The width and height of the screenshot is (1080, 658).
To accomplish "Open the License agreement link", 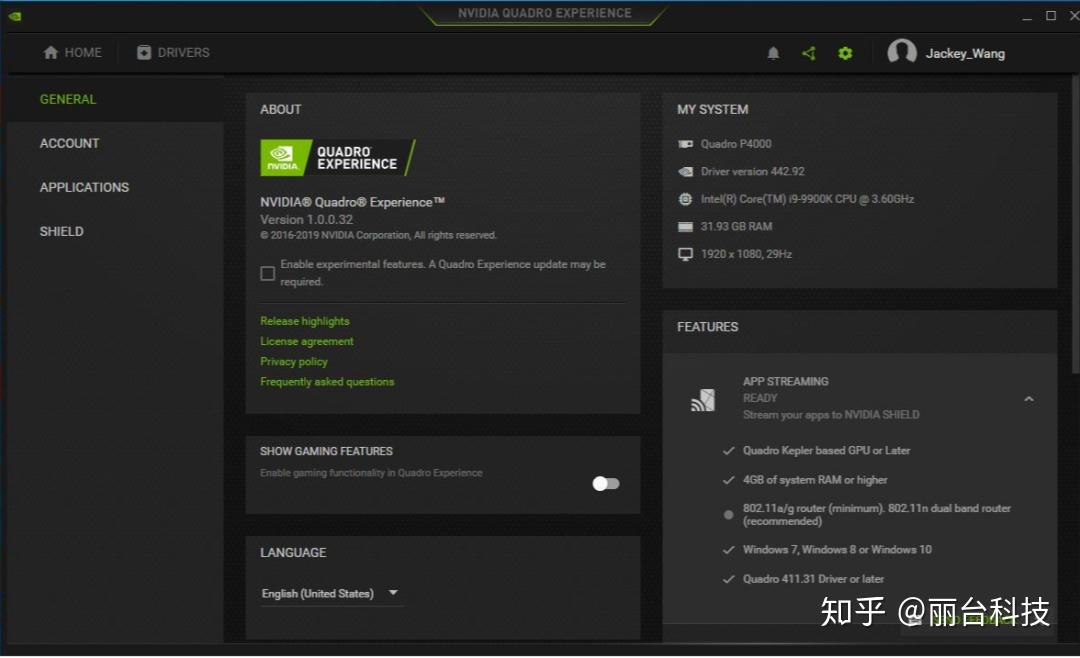I will coord(307,341).
